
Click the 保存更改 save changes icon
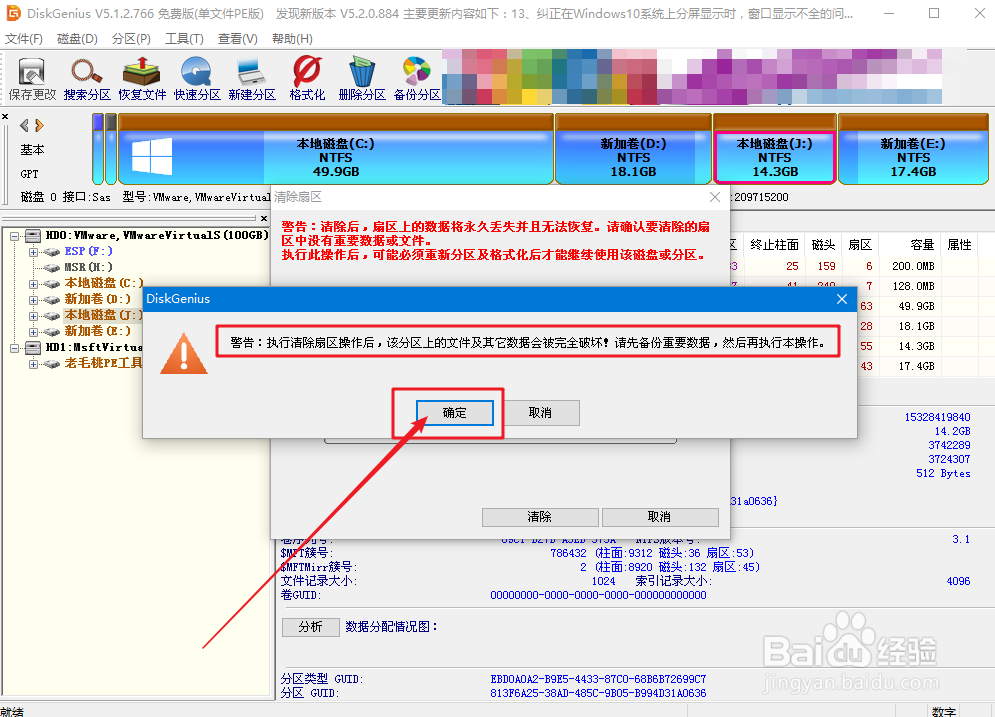tap(30, 78)
